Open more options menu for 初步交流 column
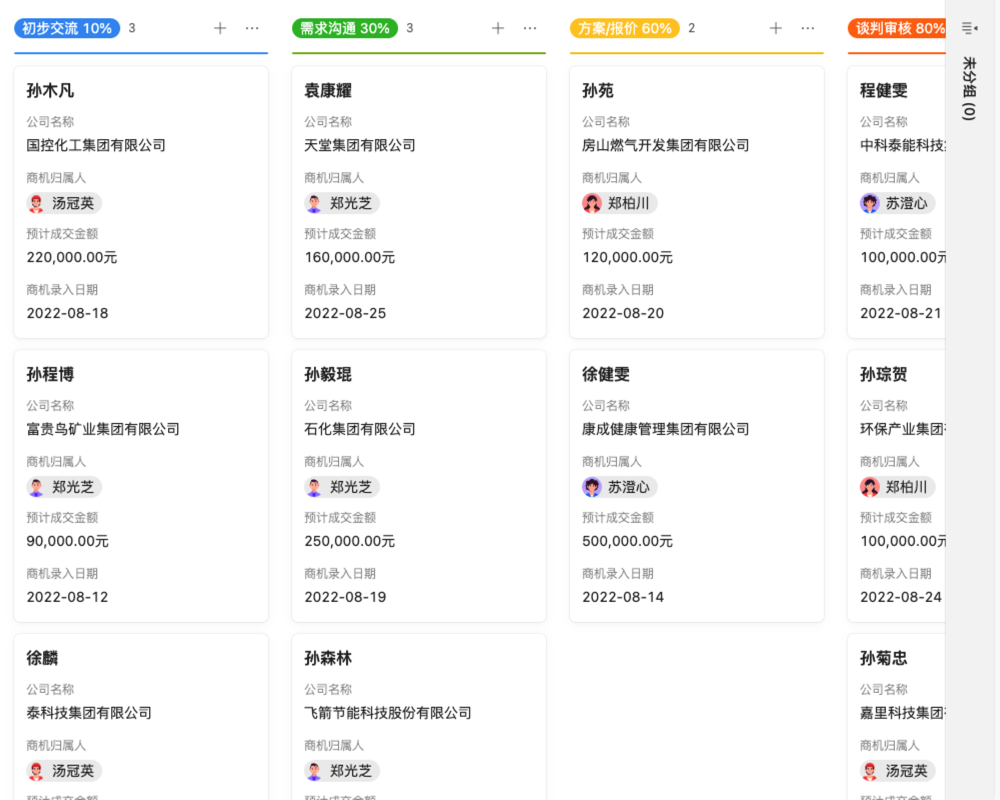 coord(252,28)
